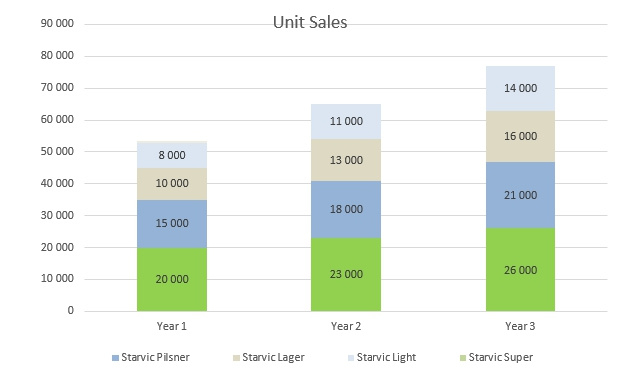
Task: Select the Year 3 16 000 Lager segment
Action: pyautogui.click(x=520, y=137)
